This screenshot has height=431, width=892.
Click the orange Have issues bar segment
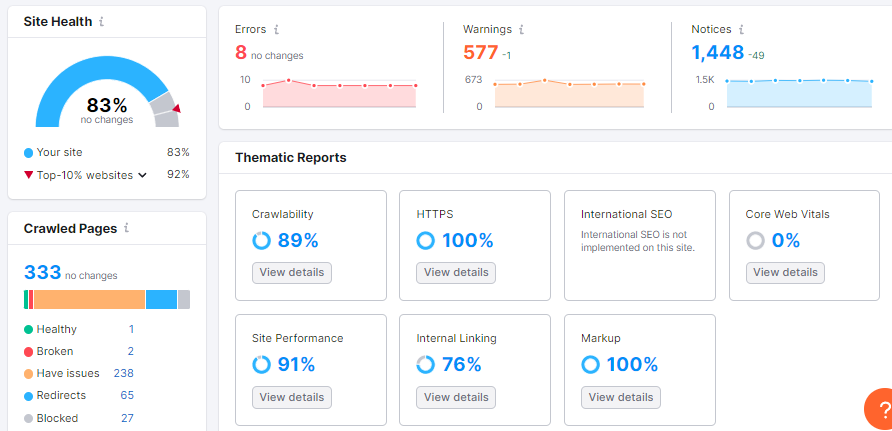pos(90,299)
